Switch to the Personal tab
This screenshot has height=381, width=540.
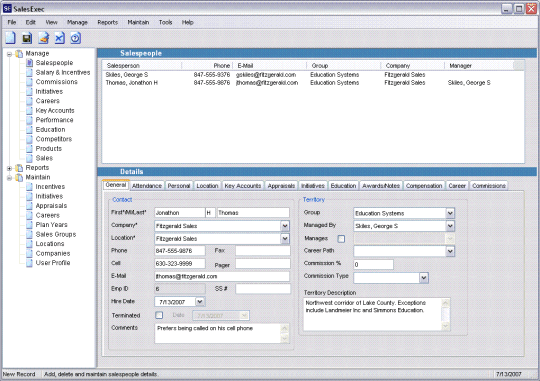(179, 186)
